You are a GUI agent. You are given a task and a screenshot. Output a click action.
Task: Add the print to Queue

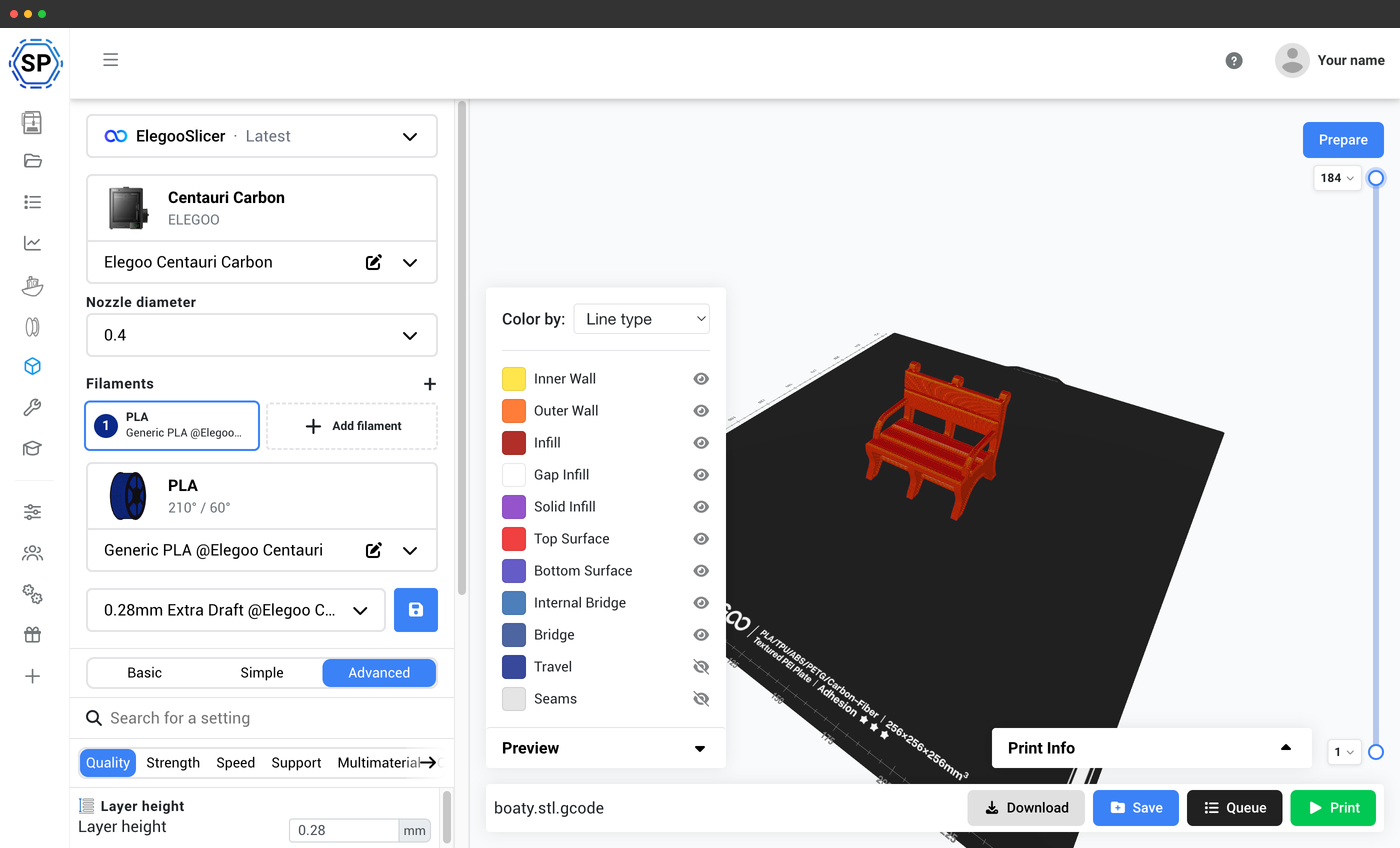(x=1235, y=808)
